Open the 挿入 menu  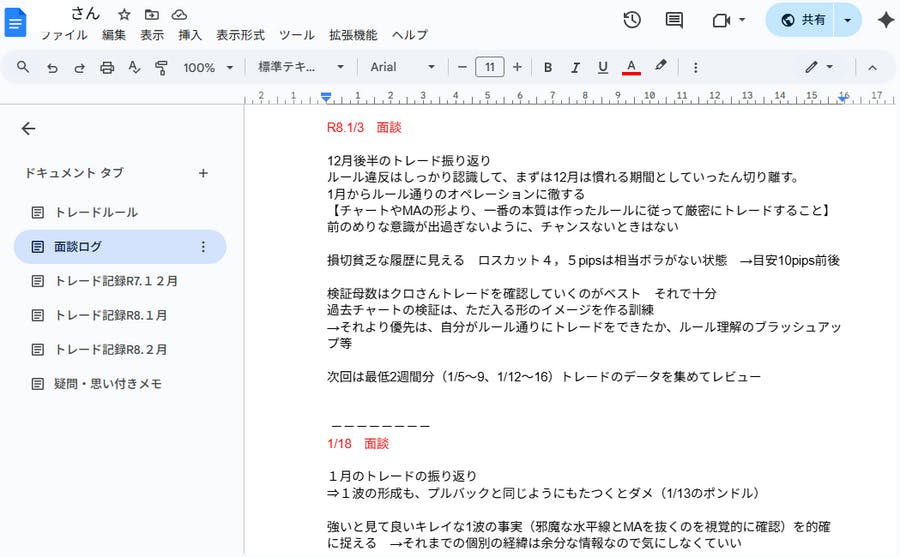click(190, 35)
